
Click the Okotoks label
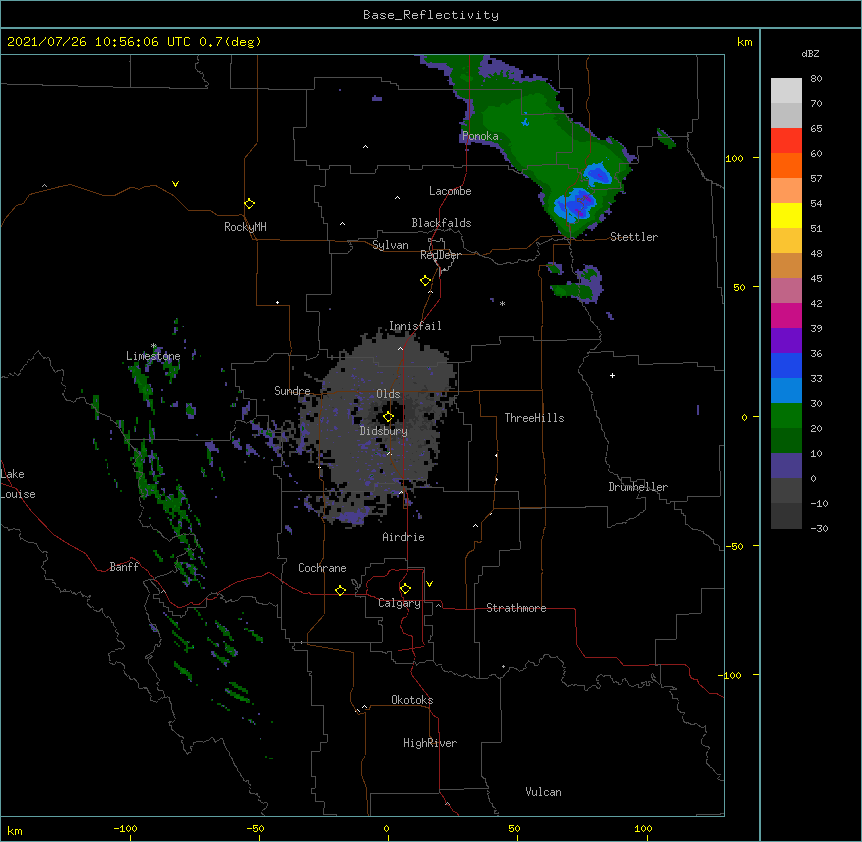[412, 700]
